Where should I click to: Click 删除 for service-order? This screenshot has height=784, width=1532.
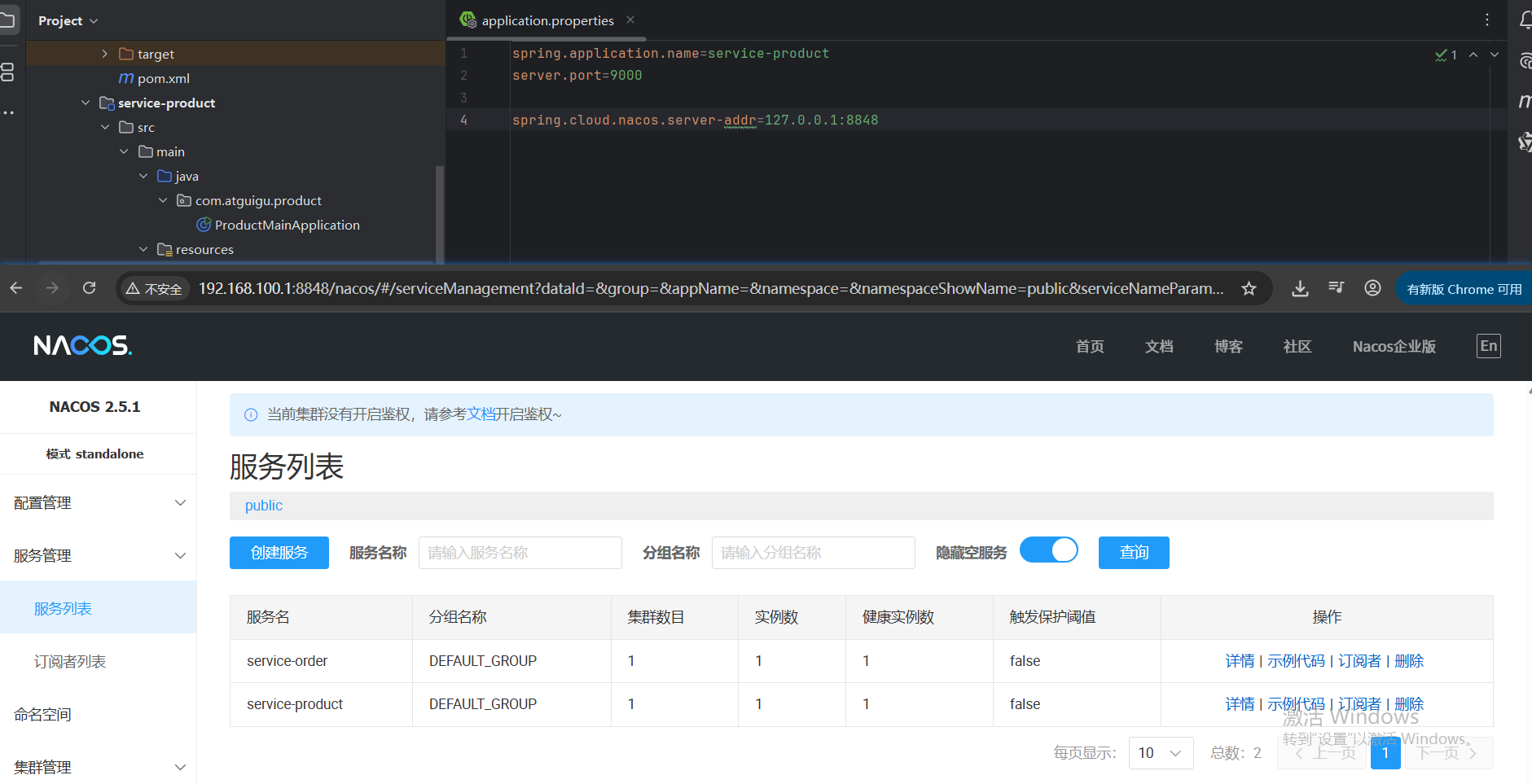coord(1409,661)
